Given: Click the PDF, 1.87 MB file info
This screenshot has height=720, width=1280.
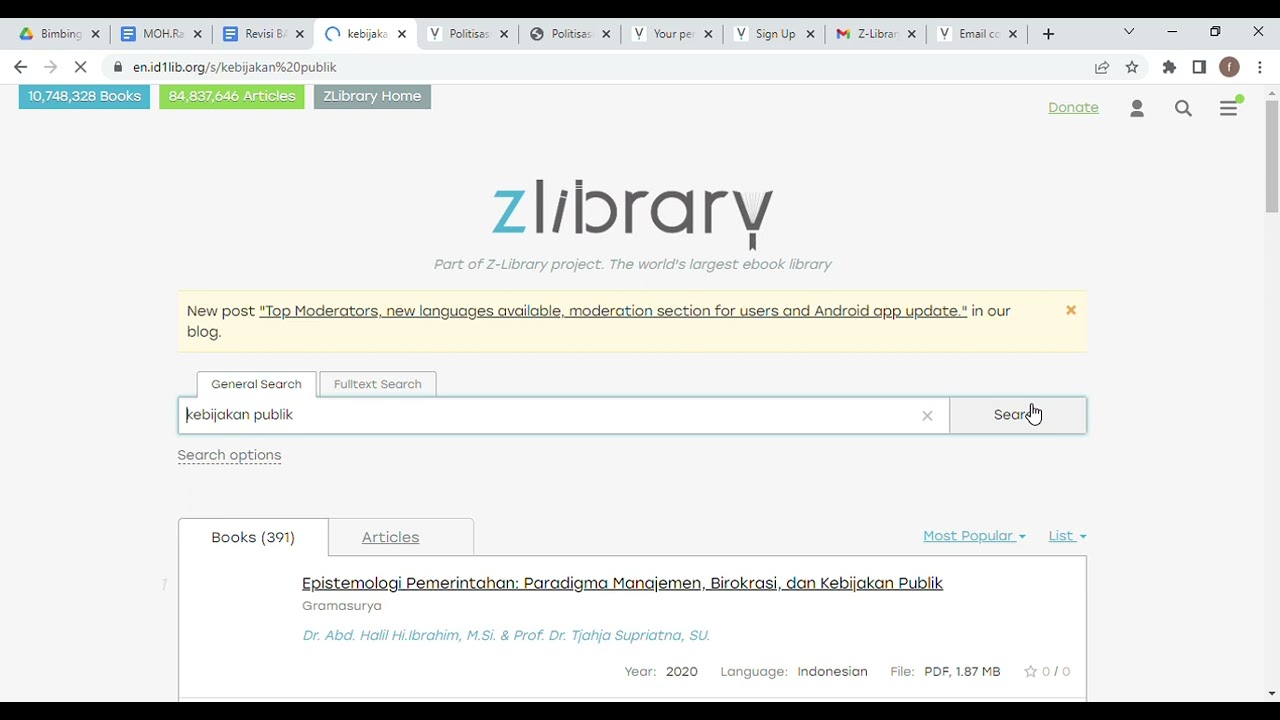Looking at the screenshot, I should (962, 672).
